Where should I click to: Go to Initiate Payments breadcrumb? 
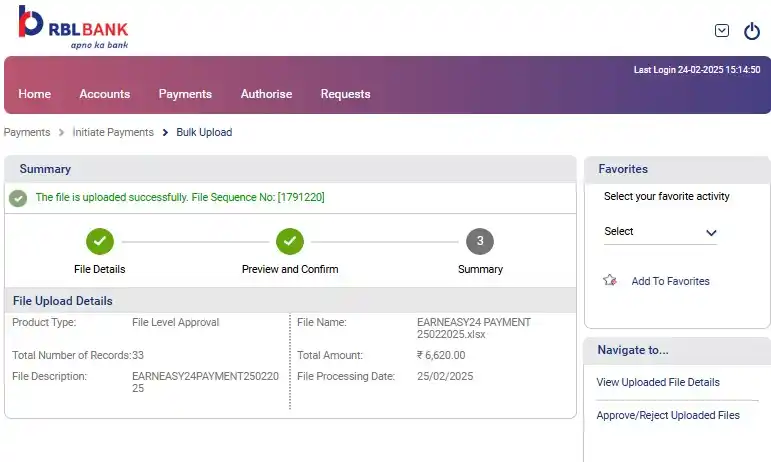[x=113, y=132]
